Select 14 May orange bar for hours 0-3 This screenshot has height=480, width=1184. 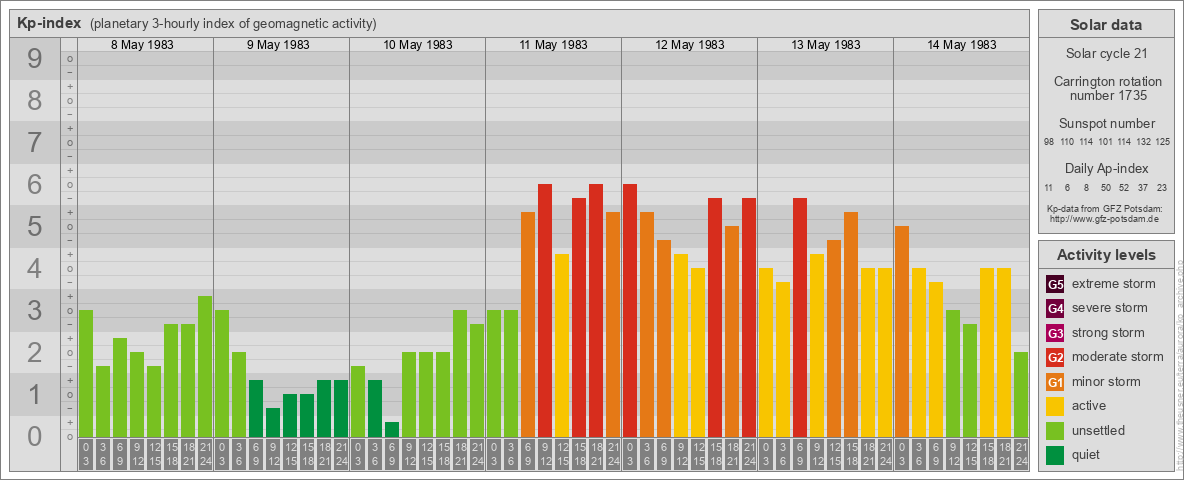902,332
